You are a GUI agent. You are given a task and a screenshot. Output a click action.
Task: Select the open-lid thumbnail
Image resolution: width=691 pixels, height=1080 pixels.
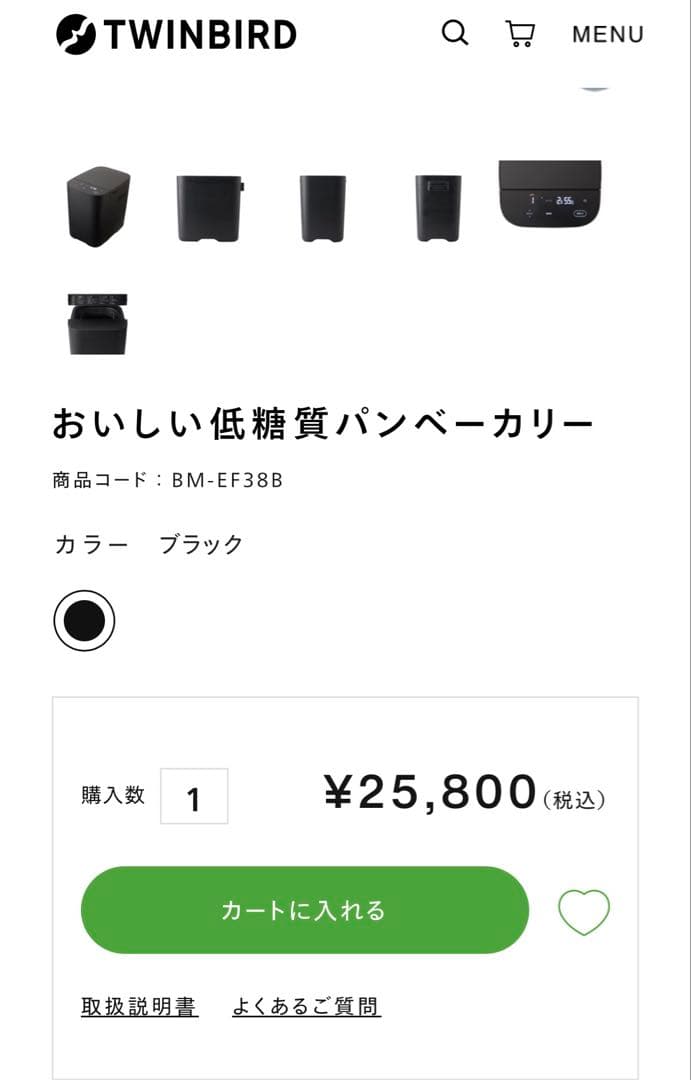click(x=98, y=324)
